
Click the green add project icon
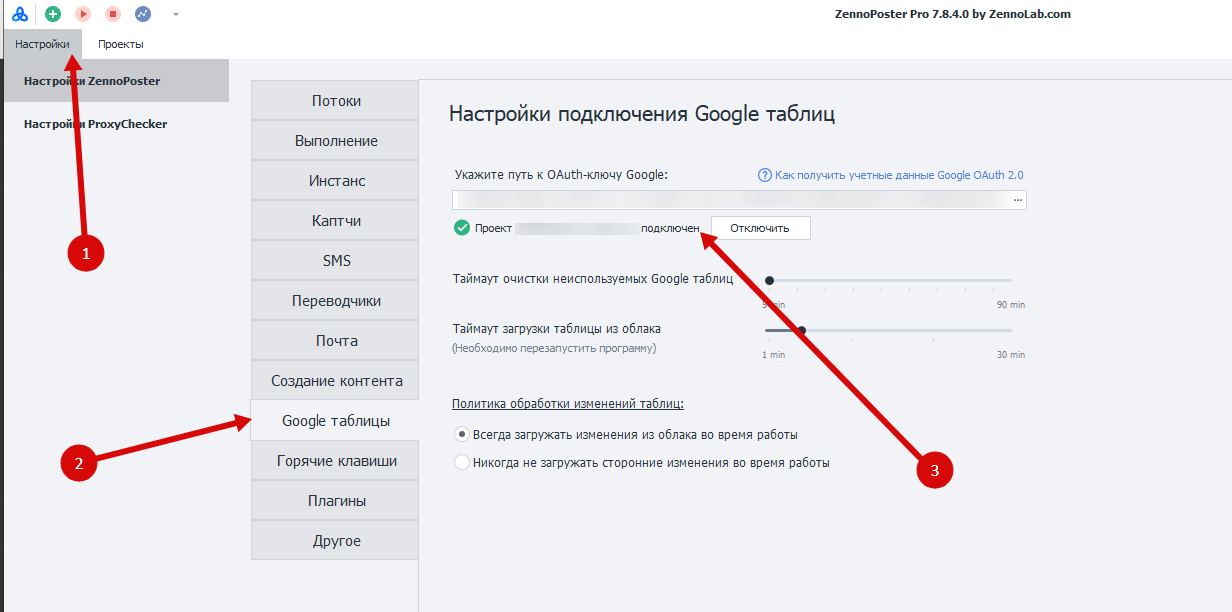tap(53, 14)
